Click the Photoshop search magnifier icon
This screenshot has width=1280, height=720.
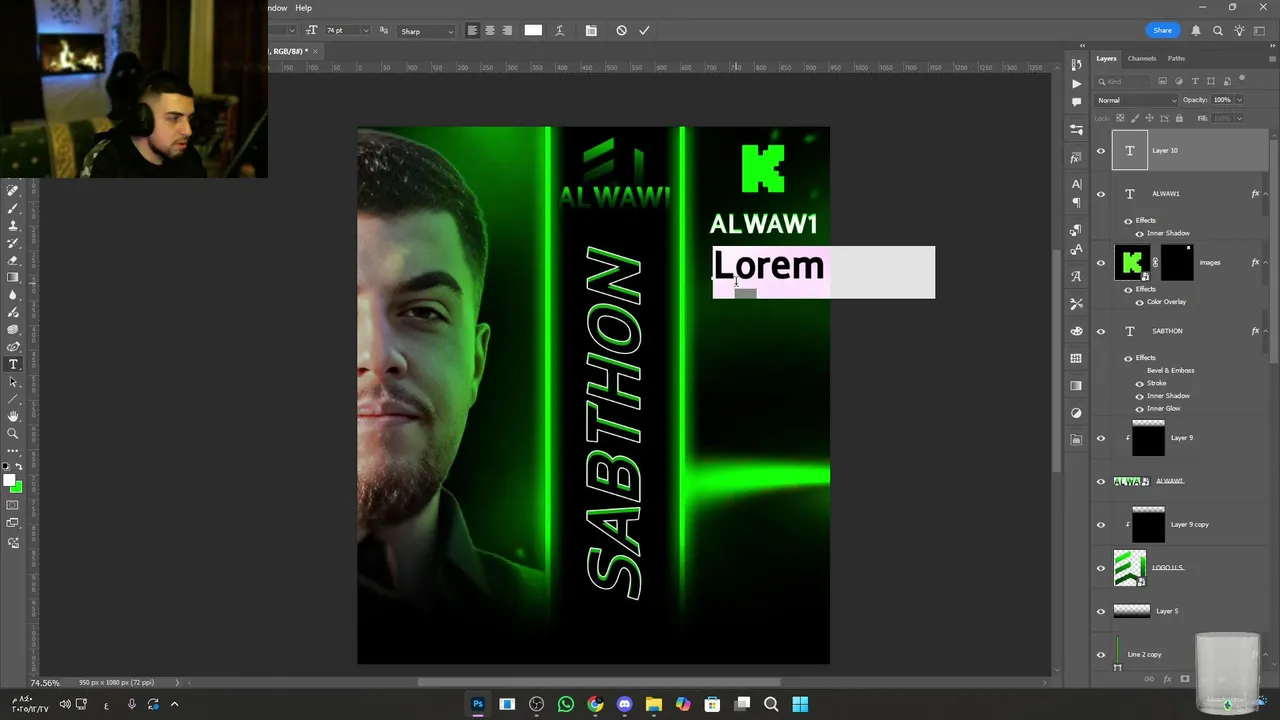[x=1218, y=31]
